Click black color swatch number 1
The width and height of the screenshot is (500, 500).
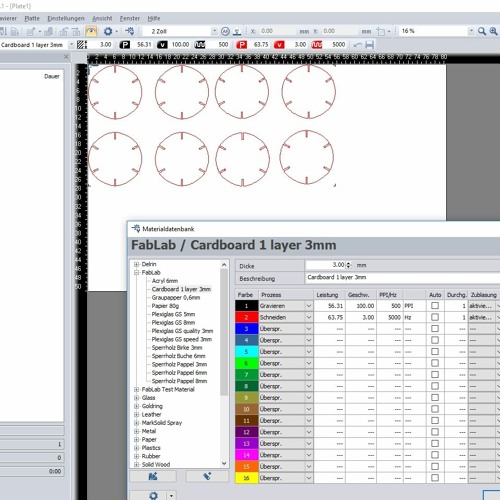[246, 306]
